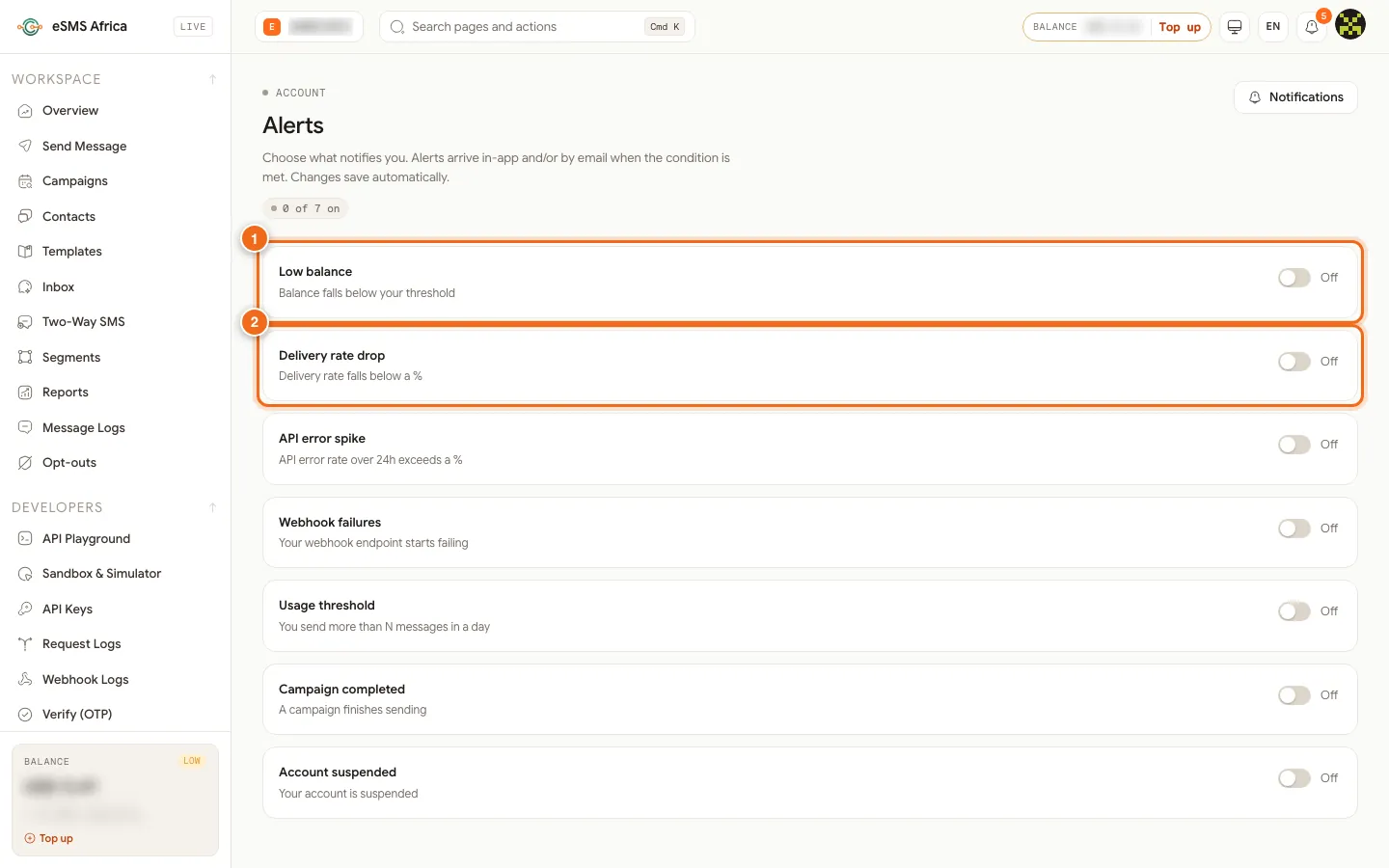
Task: Toggle the API error spike alert
Action: click(1294, 445)
